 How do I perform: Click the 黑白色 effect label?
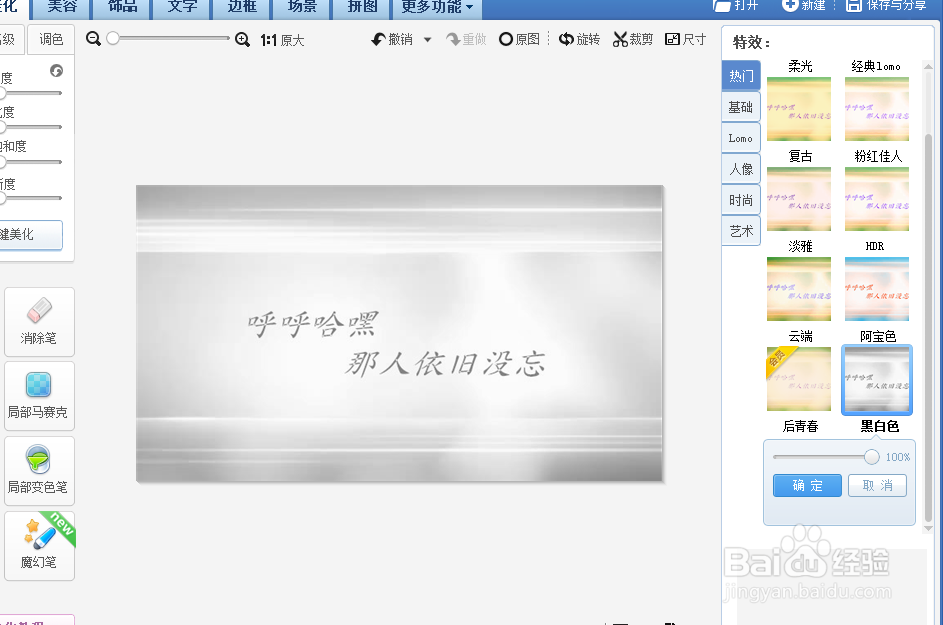click(x=879, y=426)
